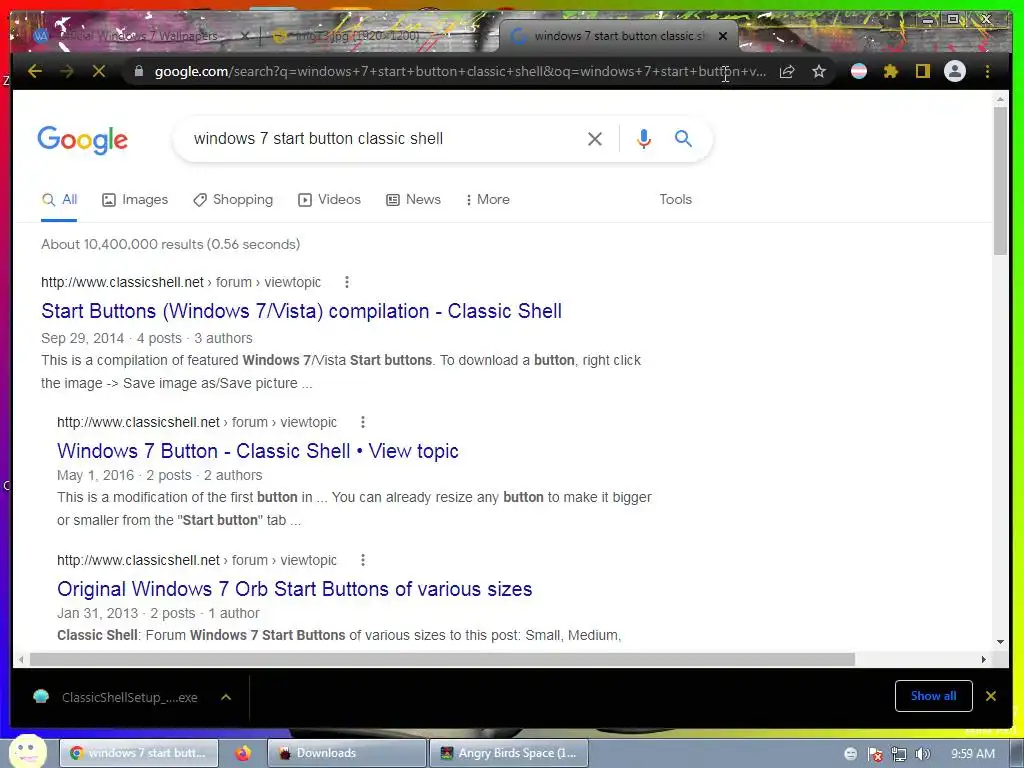Open the search Tools
1024x768 pixels.
(x=675, y=200)
